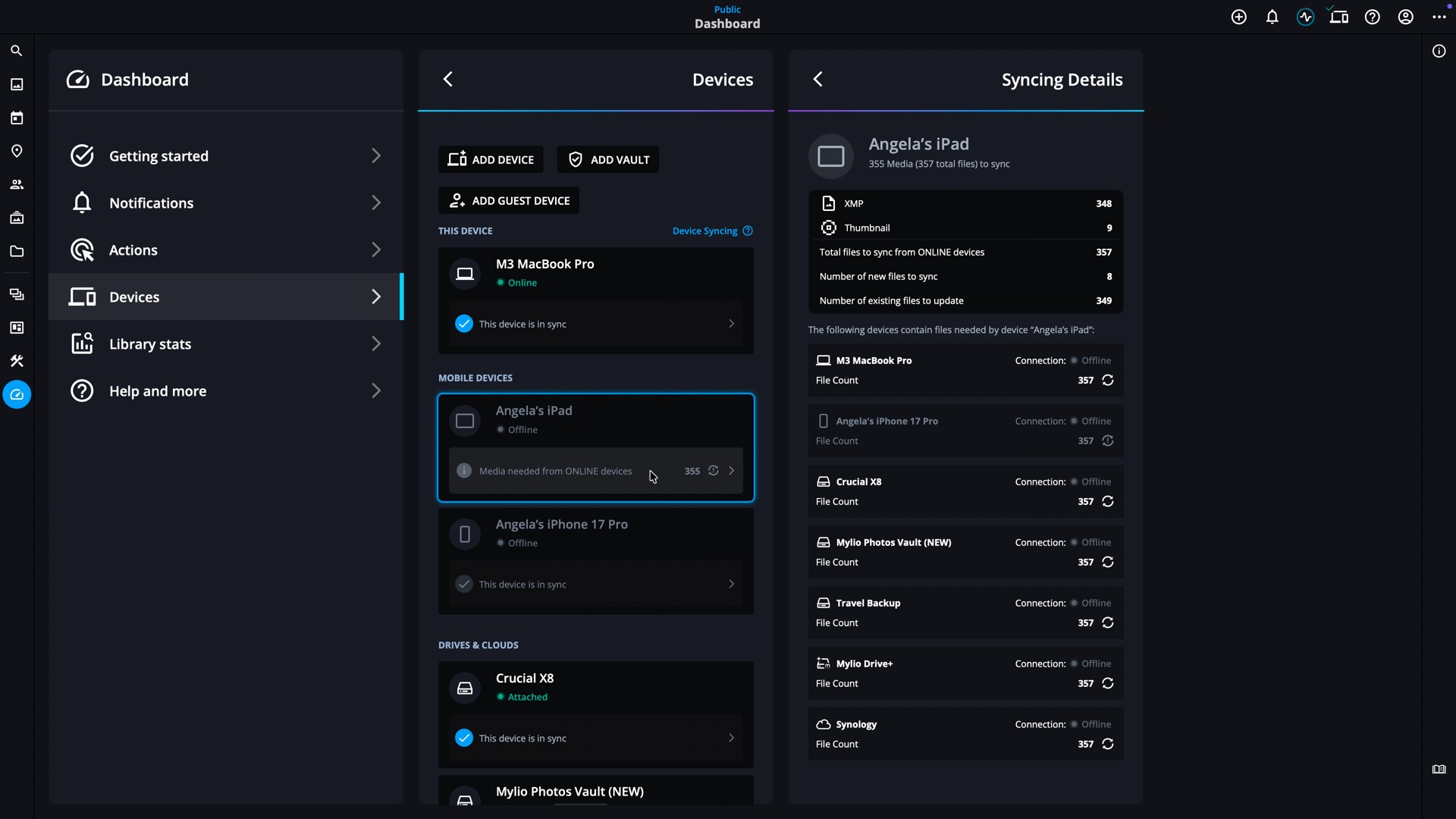Click the in-sync checkmark for M3 MacBook Pro

click(x=464, y=324)
